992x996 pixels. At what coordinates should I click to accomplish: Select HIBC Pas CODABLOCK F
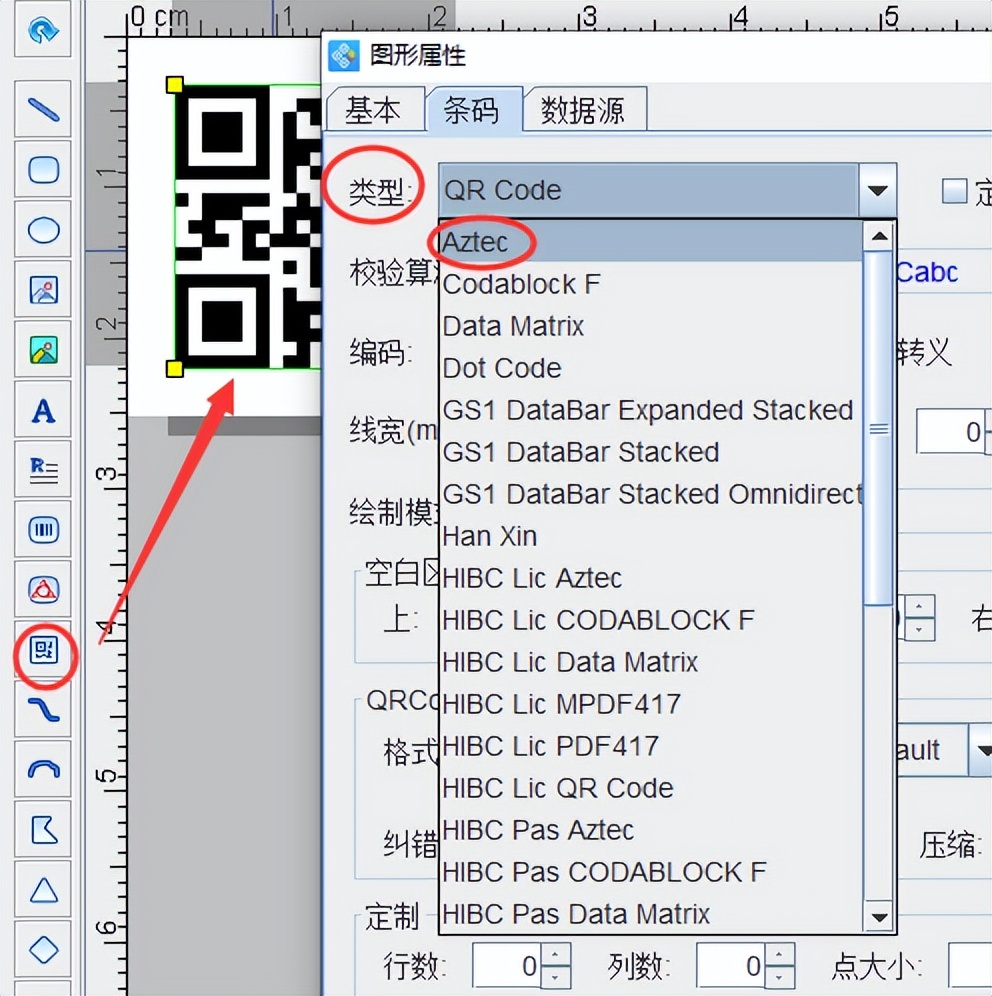(x=652, y=871)
